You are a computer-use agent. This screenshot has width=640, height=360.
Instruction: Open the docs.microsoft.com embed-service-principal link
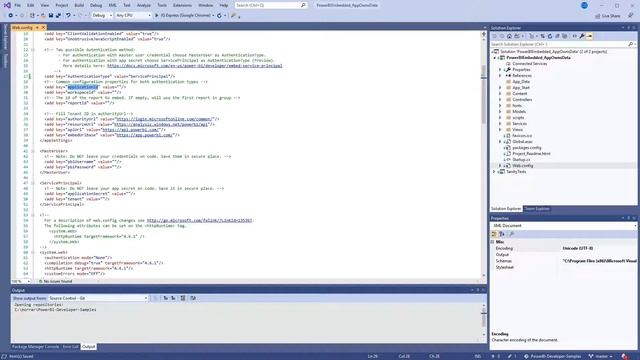pos(195,66)
